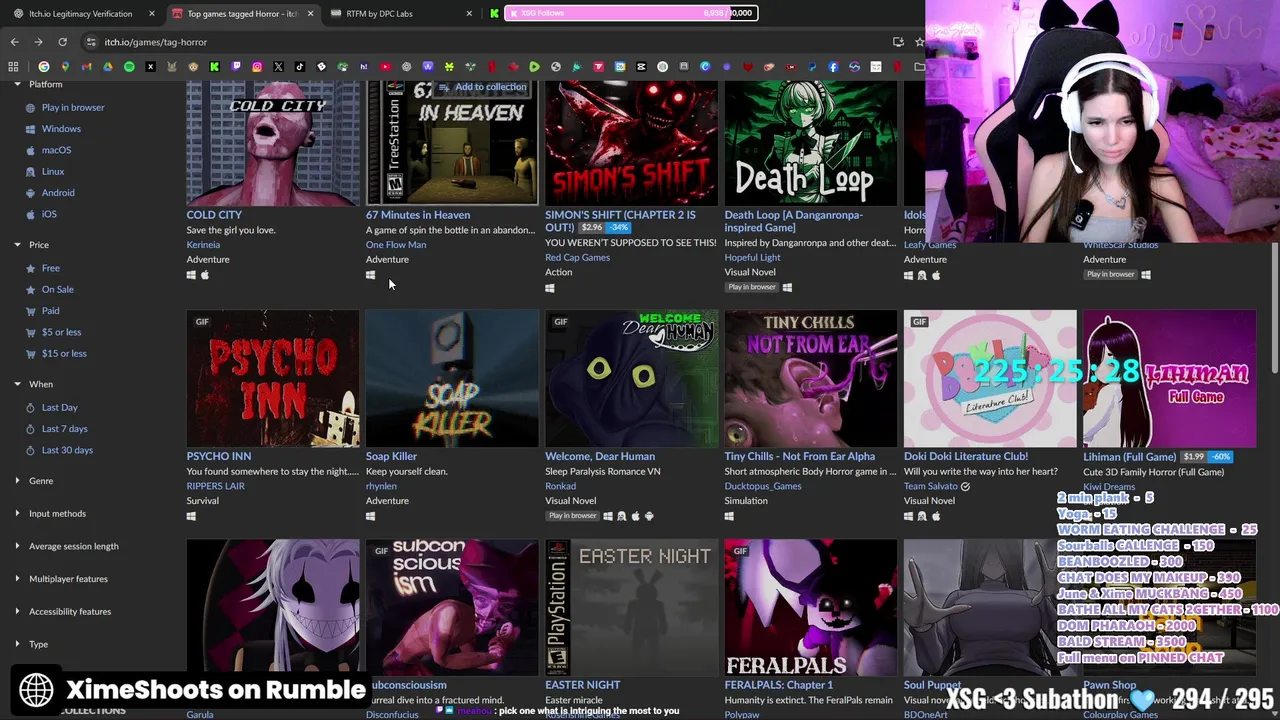The width and height of the screenshot is (1280, 720).
Task: Click Windows platform icon under 67 Minutes in Heaven
Action: 370,275
